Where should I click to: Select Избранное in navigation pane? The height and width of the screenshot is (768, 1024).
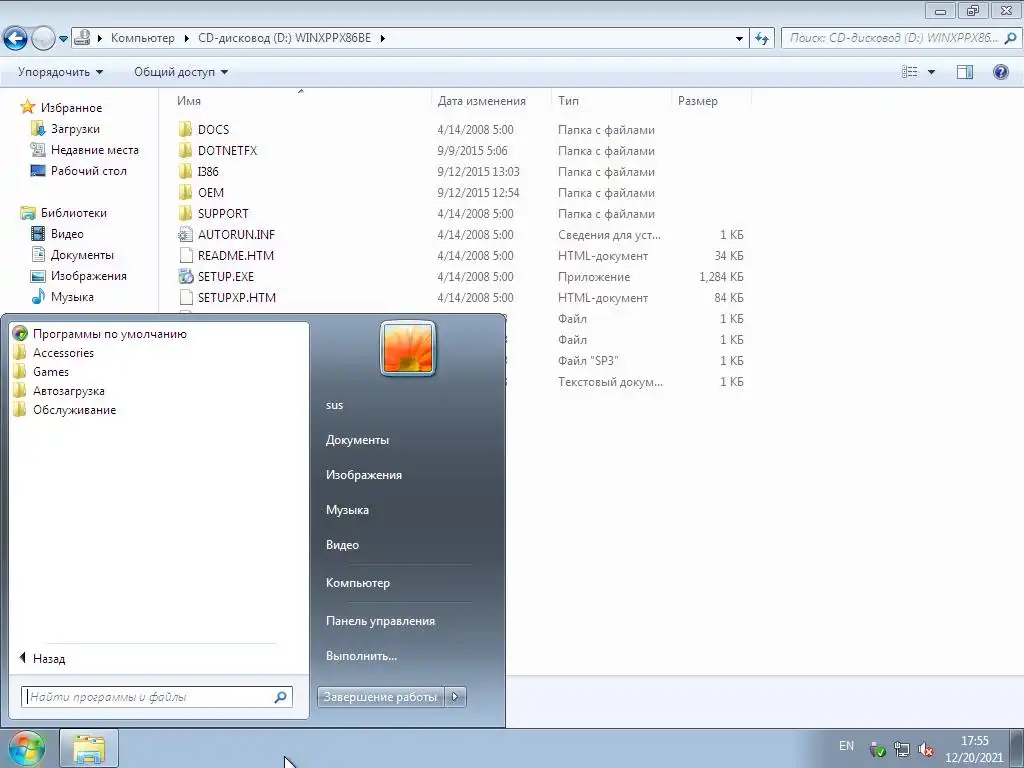pos(71,108)
